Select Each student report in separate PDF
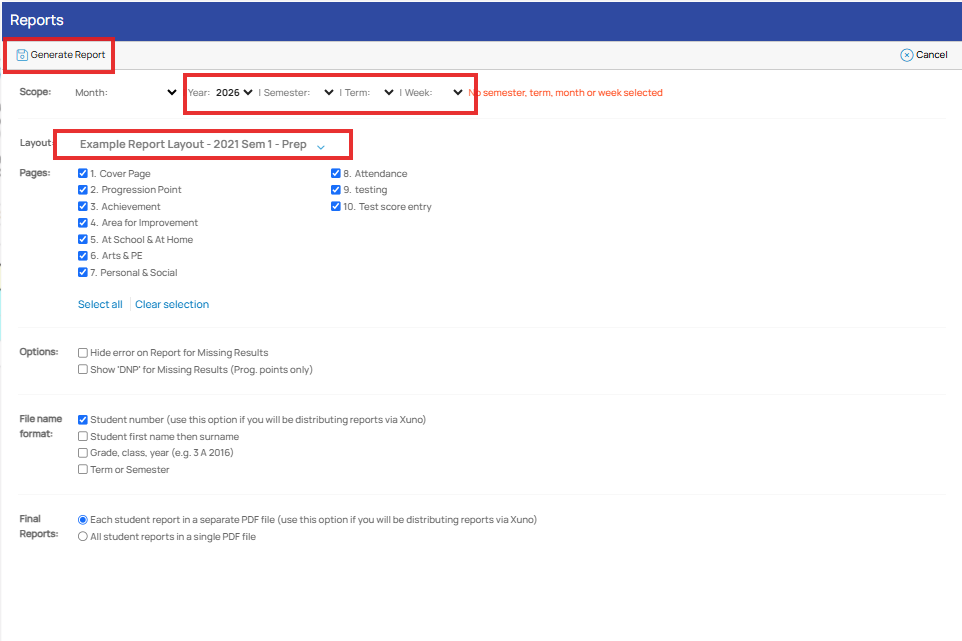This screenshot has width=962, height=641. [83, 520]
